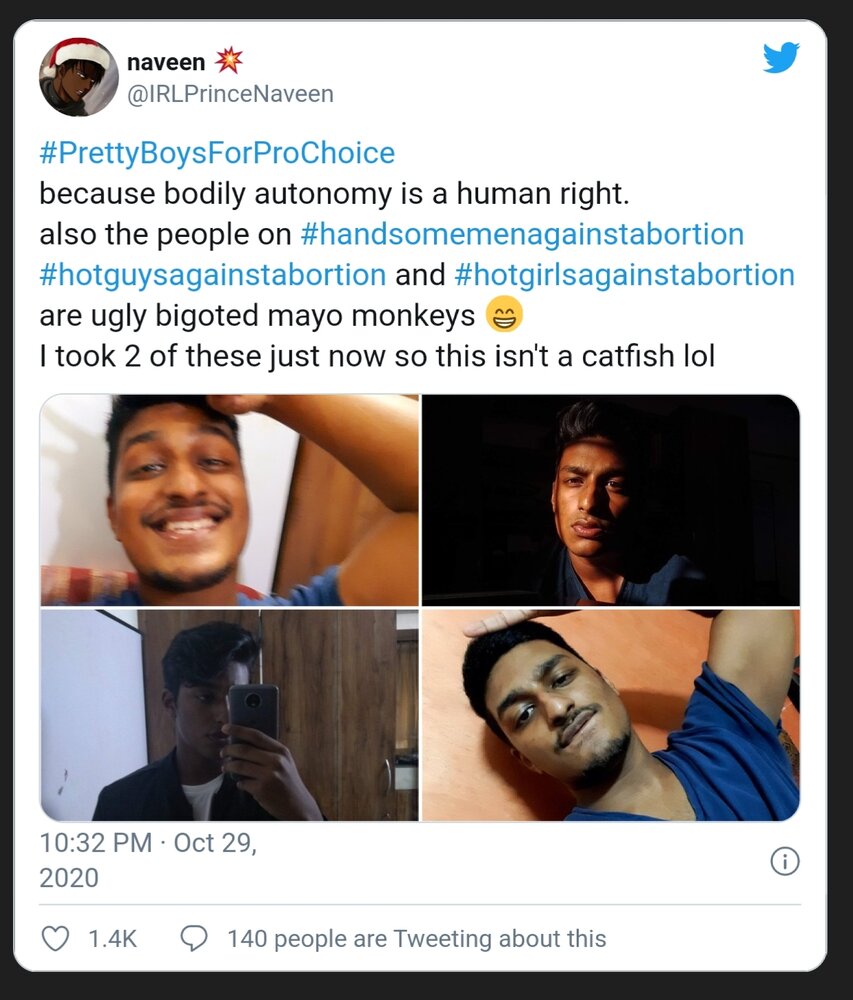Click the collision emoji beside naveen

click(x=228, y=61)
